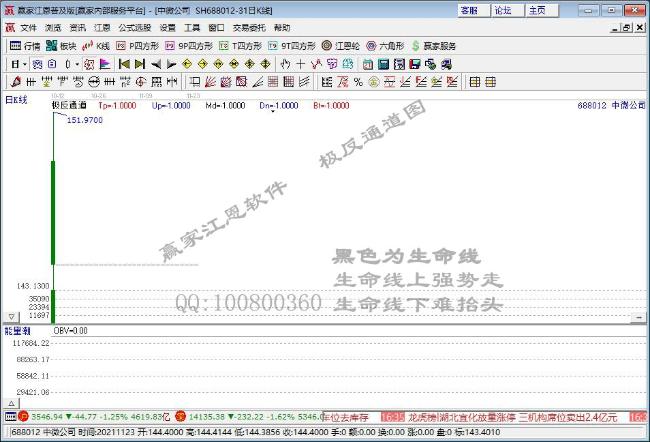Image resolution: width=650 pixels, height=442 pixels.
Task: Click the keyboard icon in status bar
Action: 10,417
